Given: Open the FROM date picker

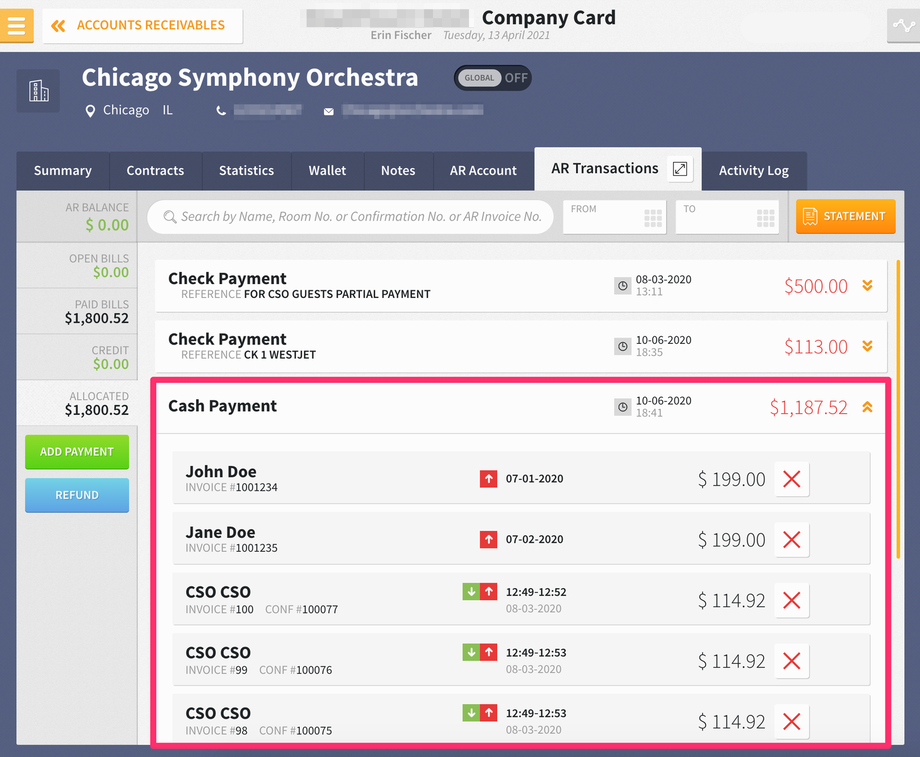Looking at the screenshot, I should (614, 217).
